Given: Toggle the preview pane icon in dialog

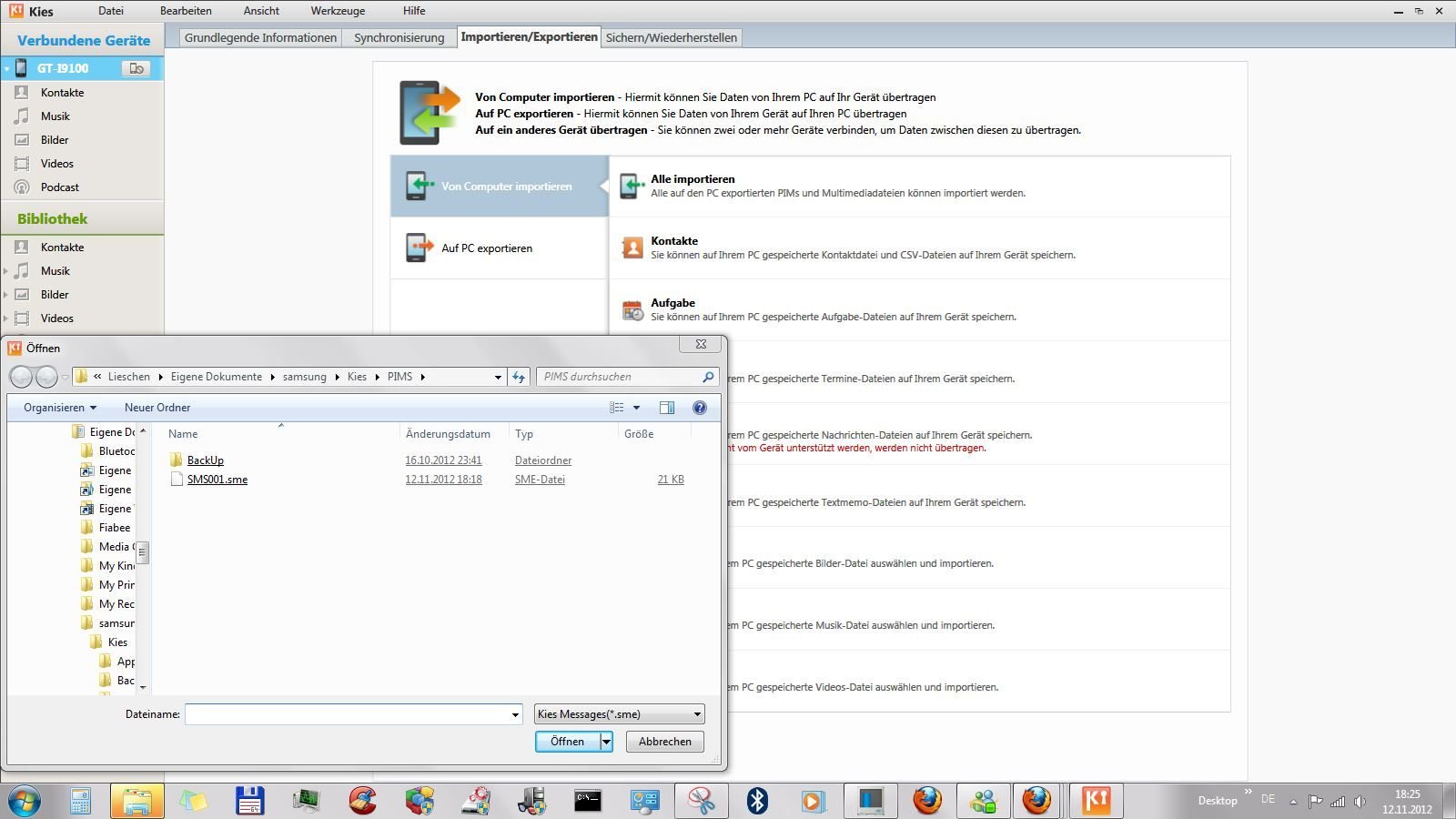Looking at the screenshot, I should click(x=667, y=408).
